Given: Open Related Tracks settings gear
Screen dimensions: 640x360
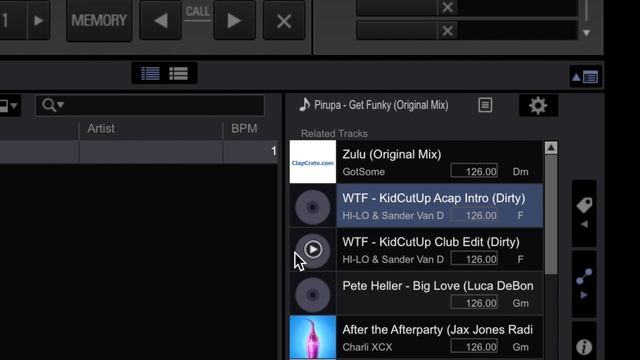Looking at the screenshot, I should 538,105.
